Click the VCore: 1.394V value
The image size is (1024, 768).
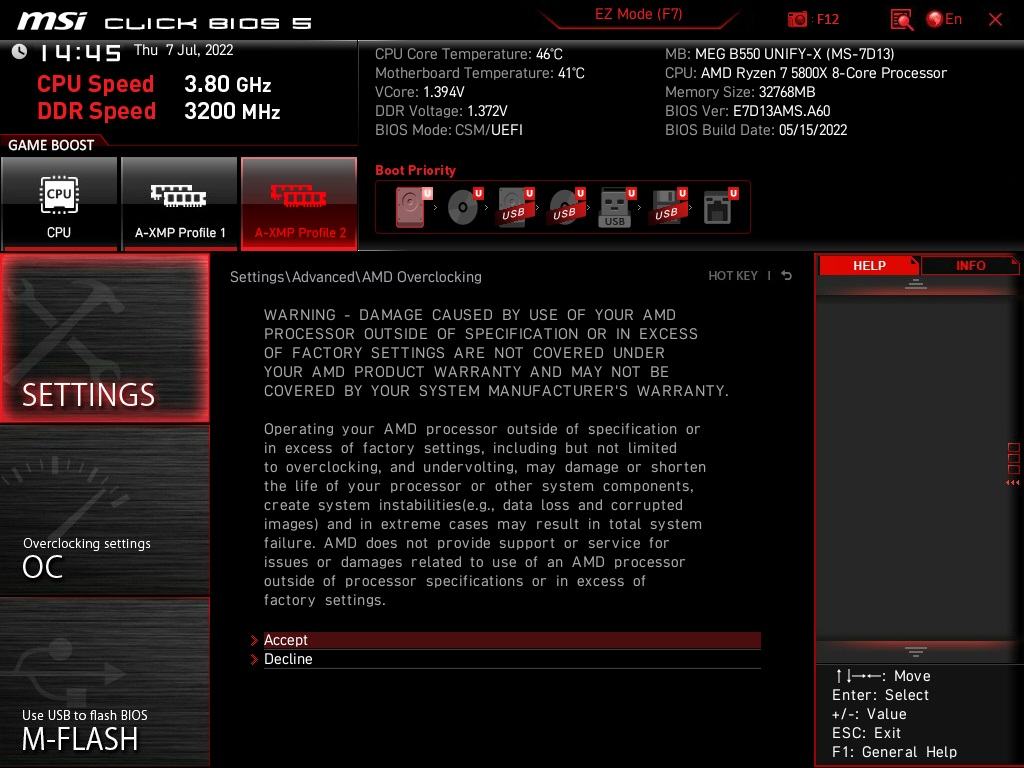(420, 92)
